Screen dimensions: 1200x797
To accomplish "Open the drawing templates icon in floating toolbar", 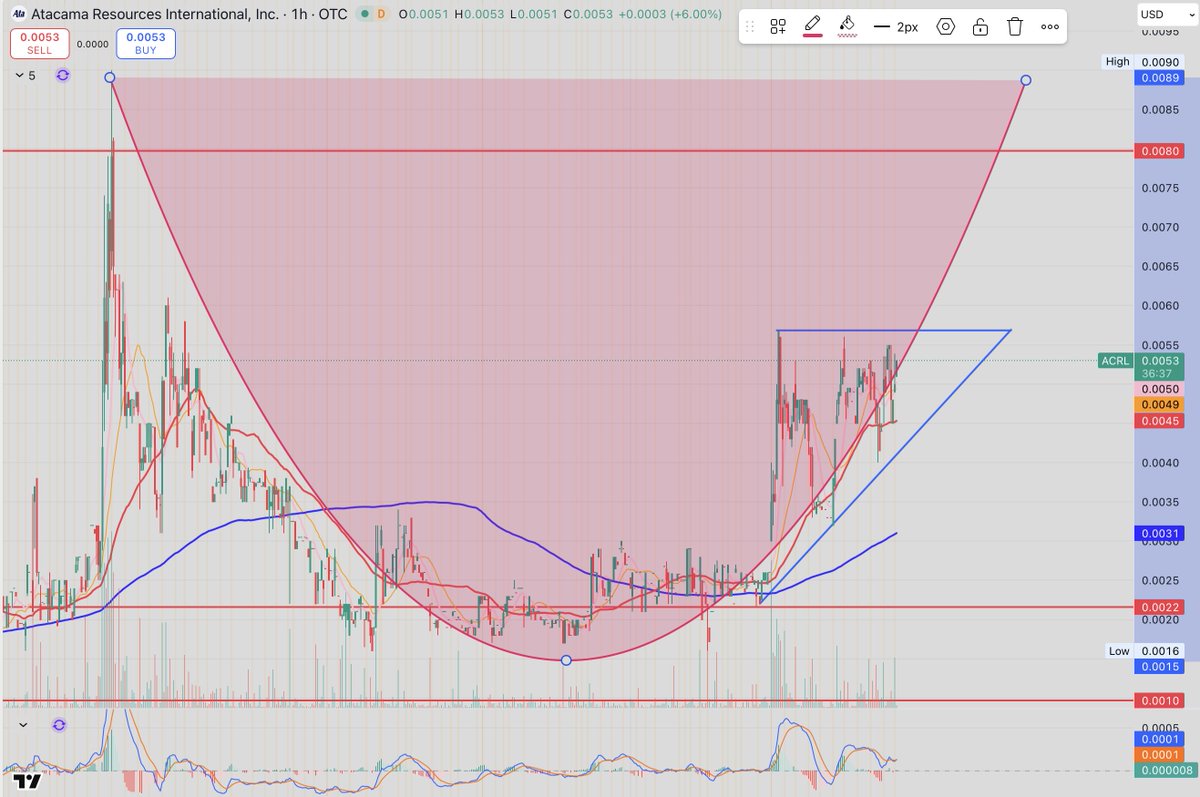I will [x=778, y=27].
